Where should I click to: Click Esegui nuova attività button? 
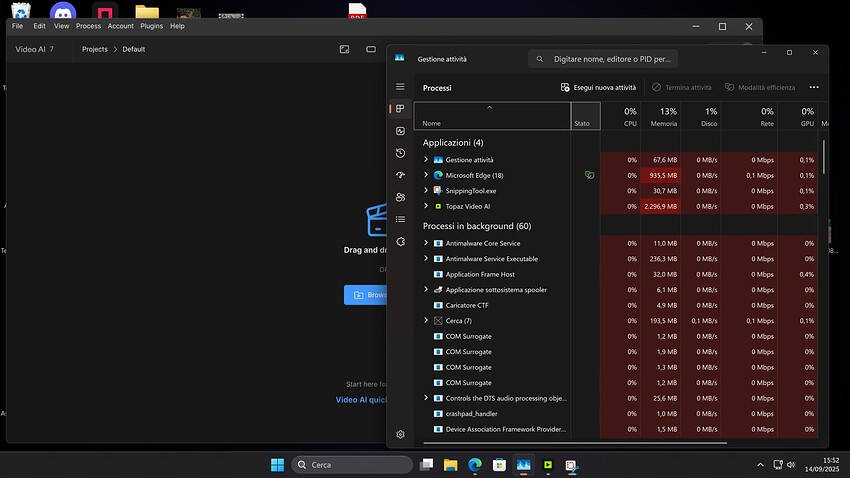click(x=598, y=87)
